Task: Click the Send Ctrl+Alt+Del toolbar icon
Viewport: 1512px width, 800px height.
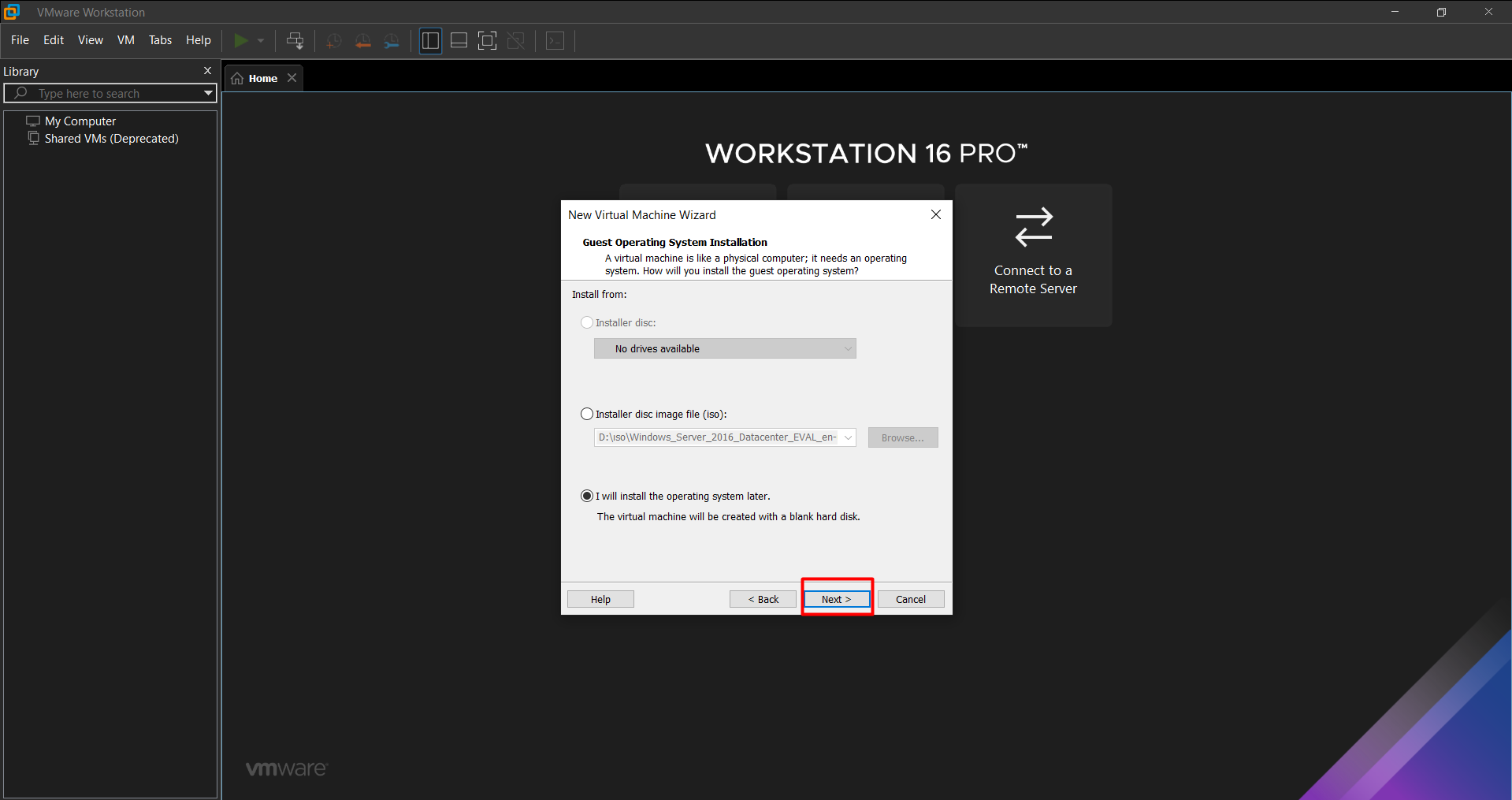Action: coord(295,41)
